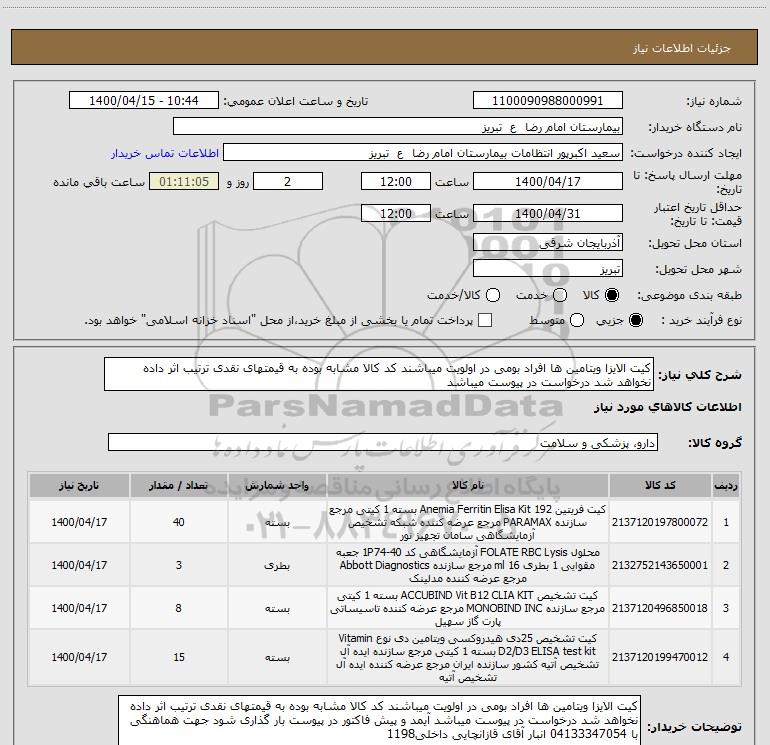
Task: Click the شماره نیاز field 1100090988000991
Action: (x=548, y=100)
